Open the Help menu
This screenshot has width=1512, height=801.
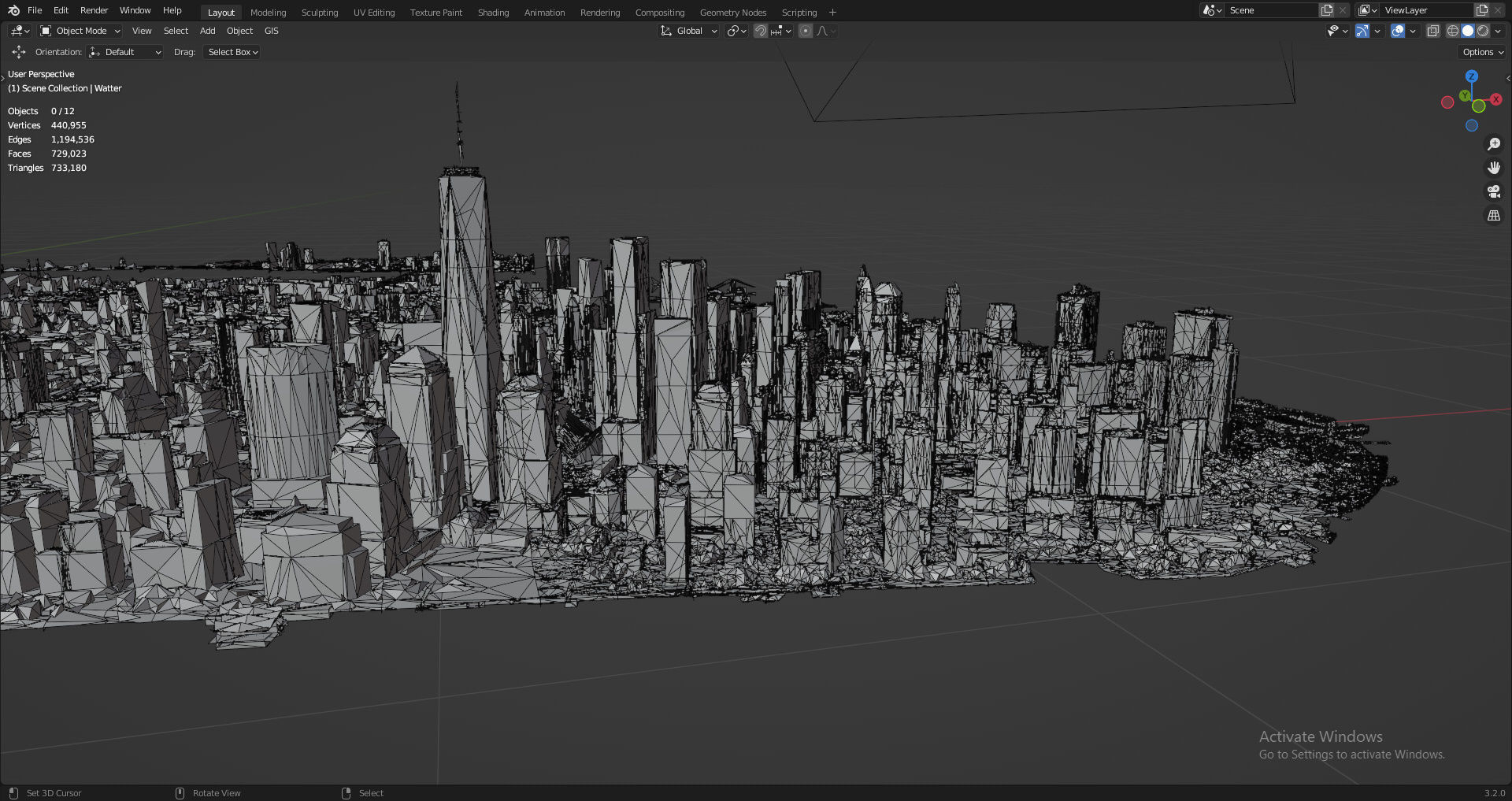(x=172, y=10)
